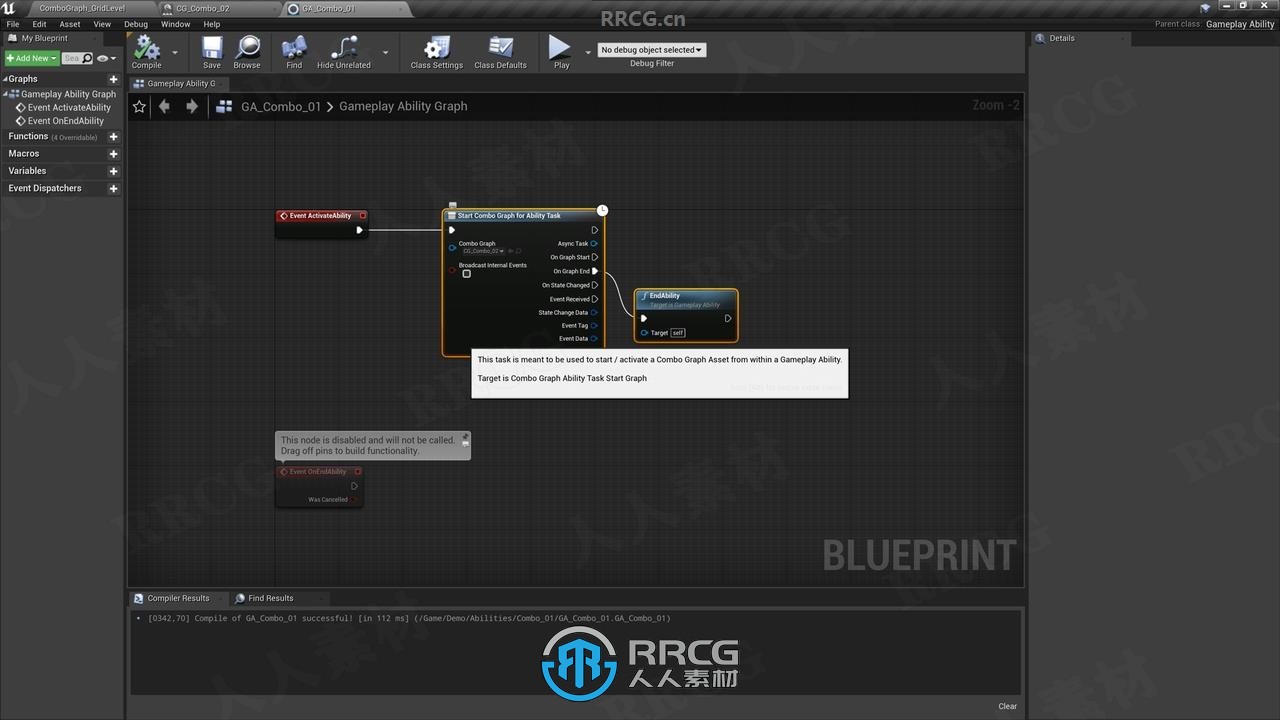This screenshot has width=1280, height=720.
Task: Click the Play toolbar icon
Action: (x=560, y=47)
